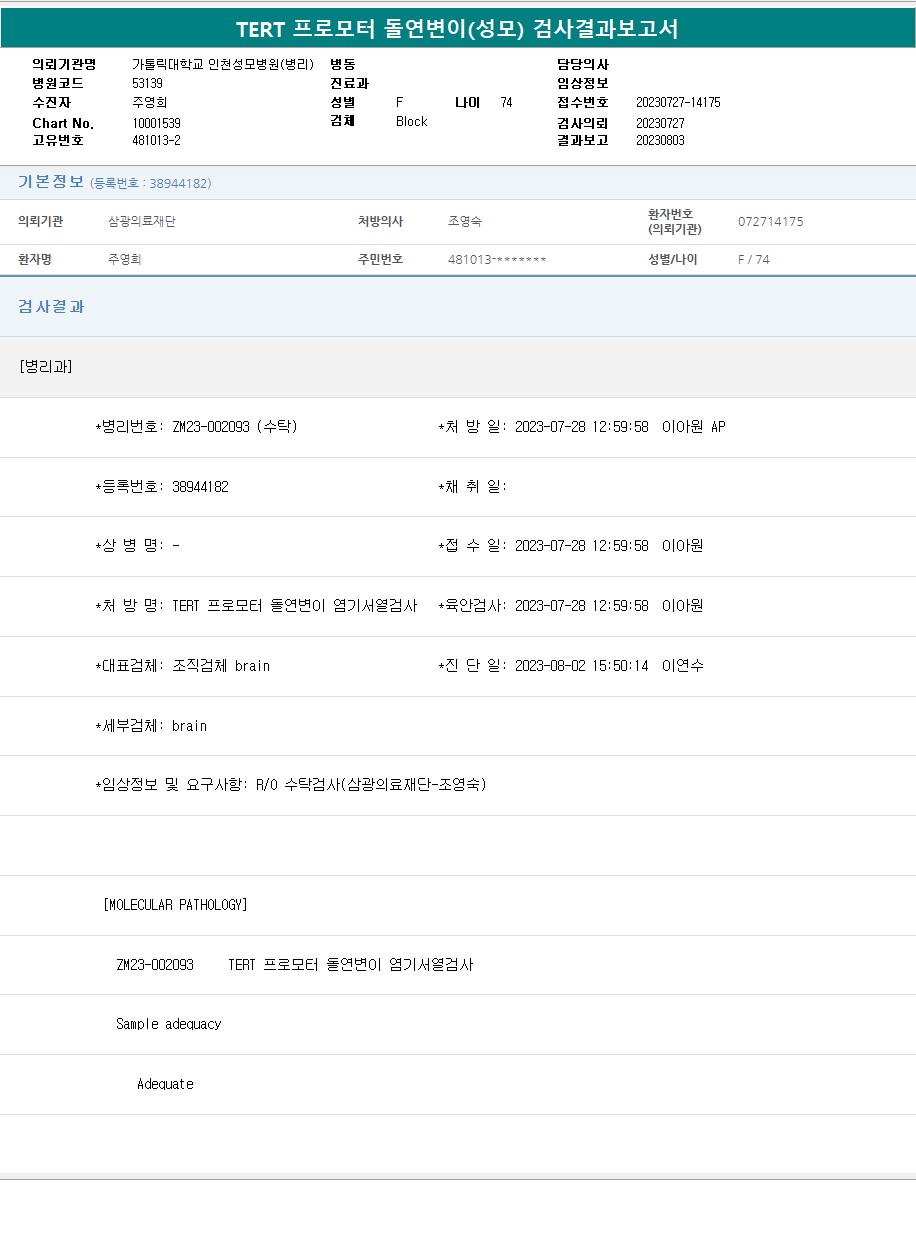Select the Adequate result value
Image resolution: width=916 pixels, height=1243 pixels.
[x=165, y=1084]
